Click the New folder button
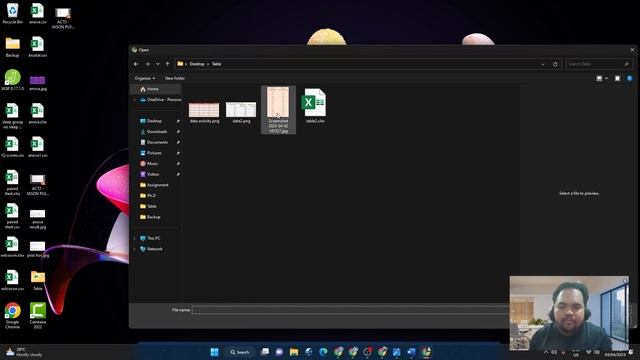The width and height of the screenshot is (640, 360). [x=175, y=78]
